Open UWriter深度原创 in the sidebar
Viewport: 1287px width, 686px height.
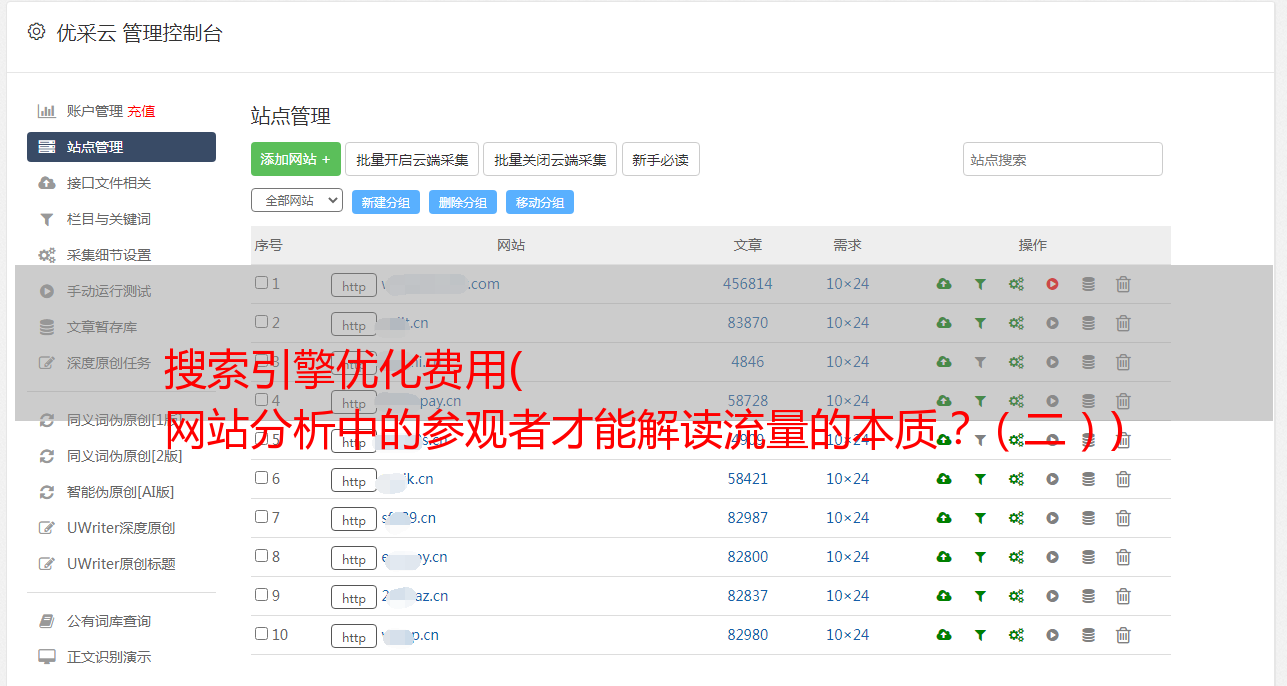tap(121, 528)
